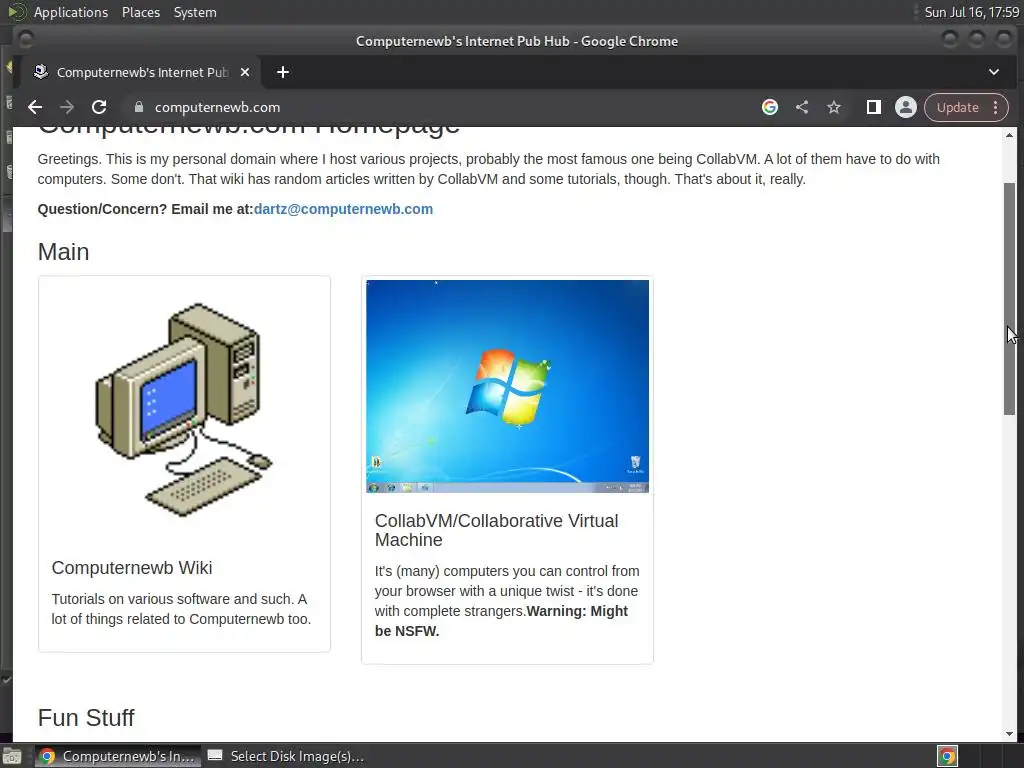Open the Chrome profile avatar

click(x=906, y=107)
